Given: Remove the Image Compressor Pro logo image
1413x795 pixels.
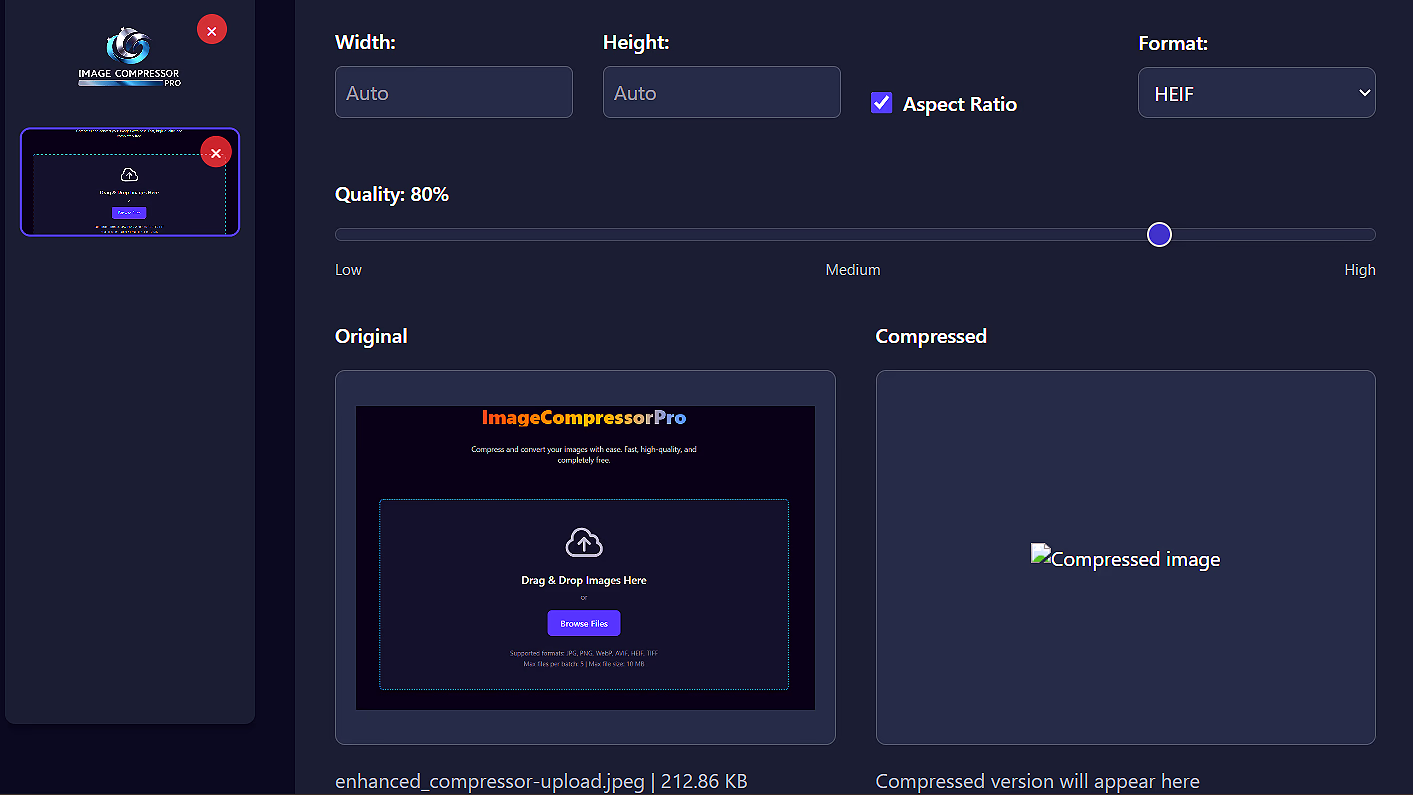Looking at the screenshot, I should pos(212,30).
